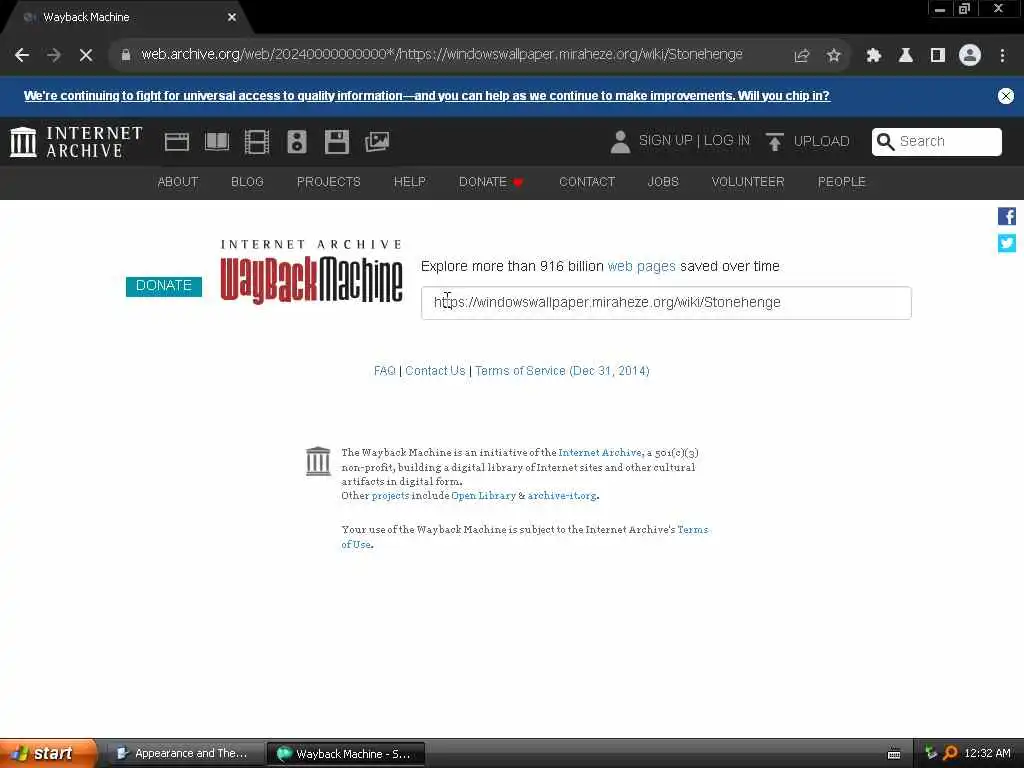Open the Audio speaker icon

(x=297, y=142)
